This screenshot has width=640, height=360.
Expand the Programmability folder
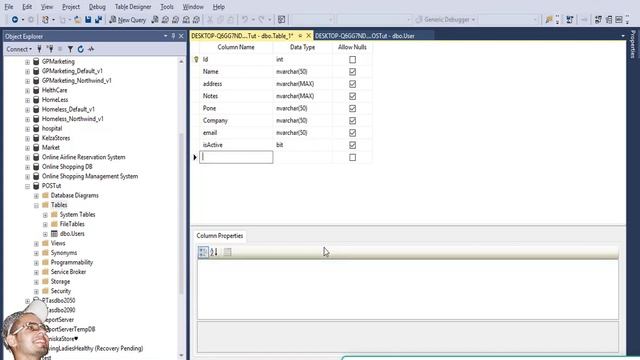click(36, 263)
